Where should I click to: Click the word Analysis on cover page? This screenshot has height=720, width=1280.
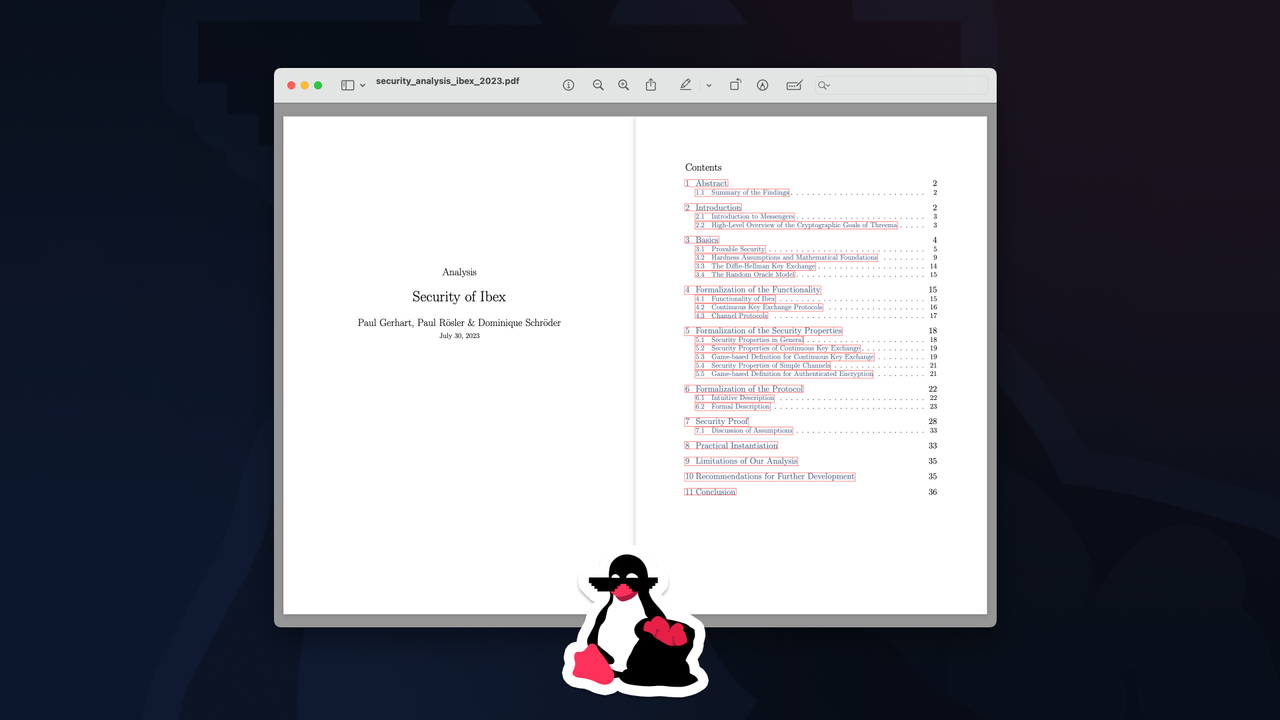click(459, 272)
